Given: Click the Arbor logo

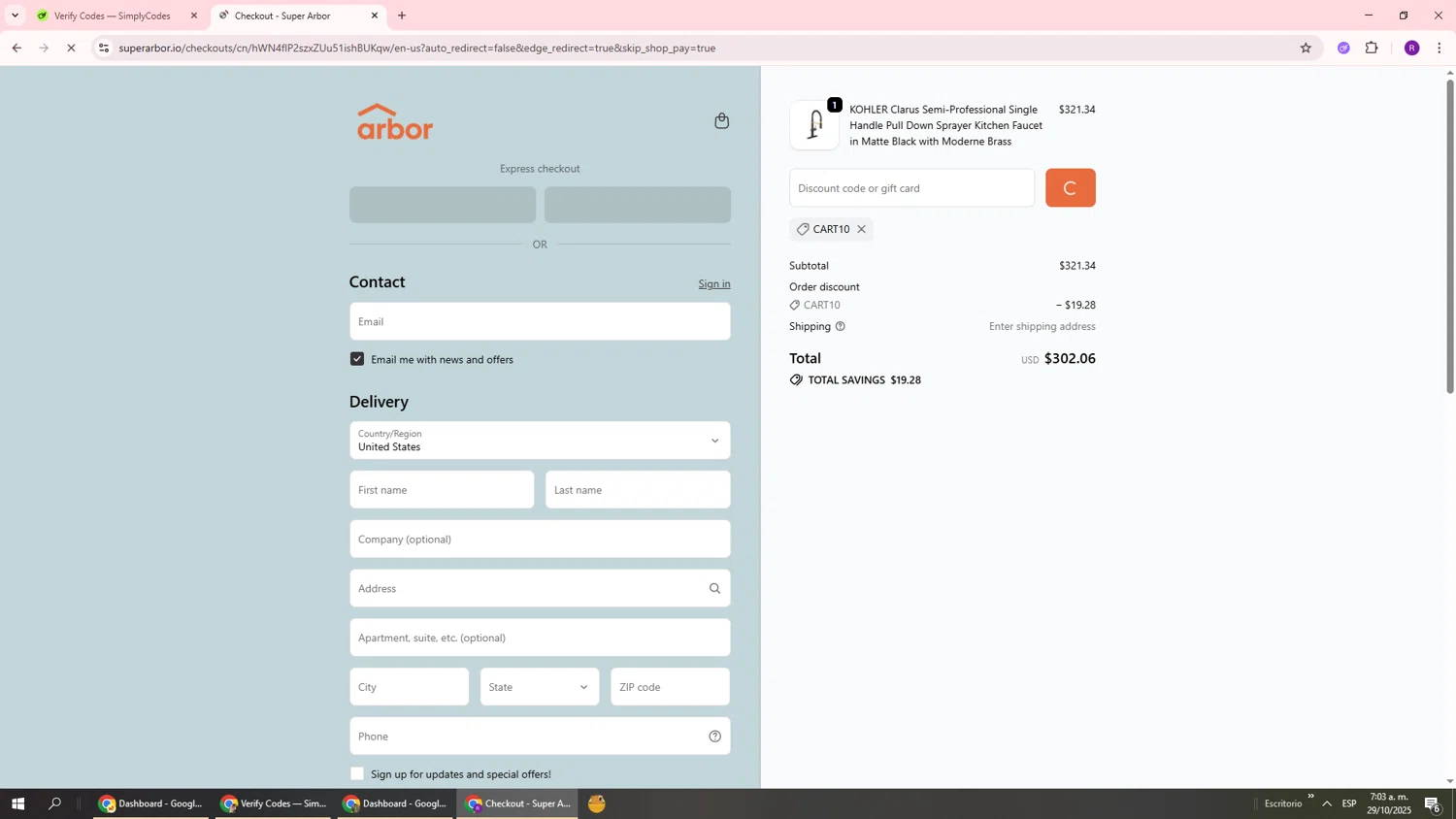Looking at the screenshot, I should [395, 121].
